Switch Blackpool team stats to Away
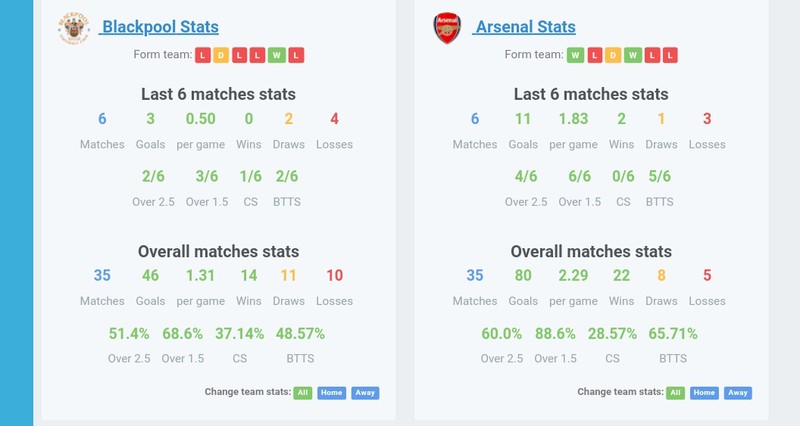The width and height of the screenshot is (800, 426). [365, 393]
